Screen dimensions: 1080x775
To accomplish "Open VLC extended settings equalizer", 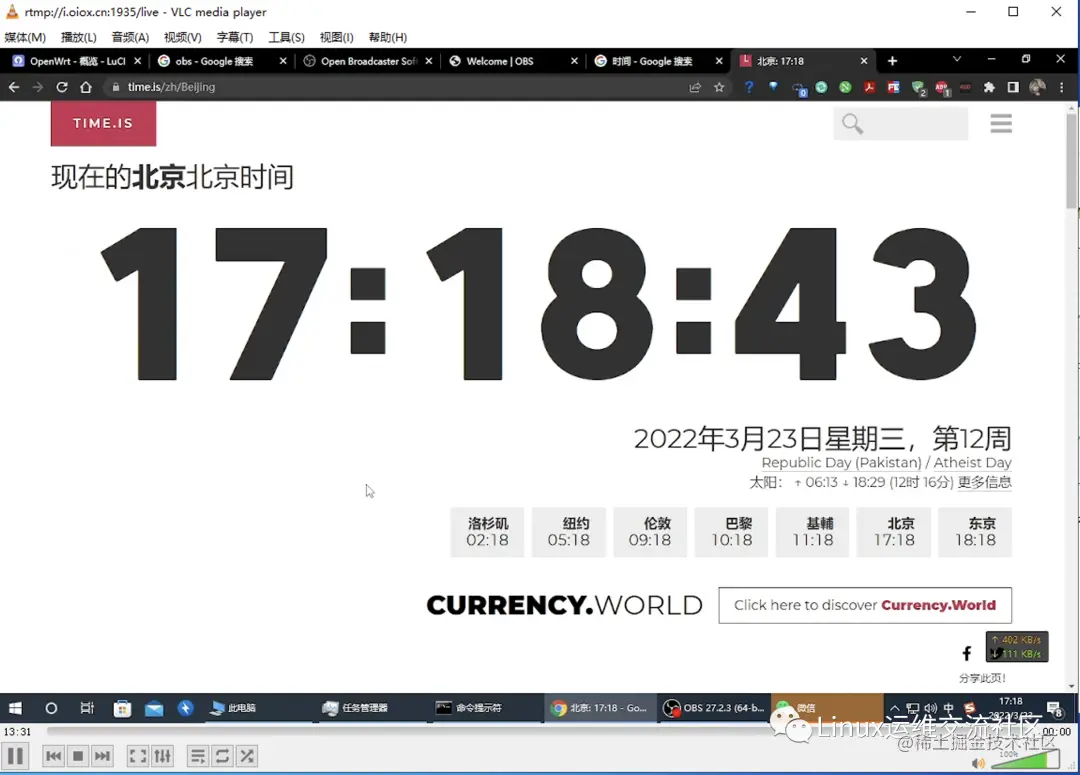I will click(x=163, y=756).
